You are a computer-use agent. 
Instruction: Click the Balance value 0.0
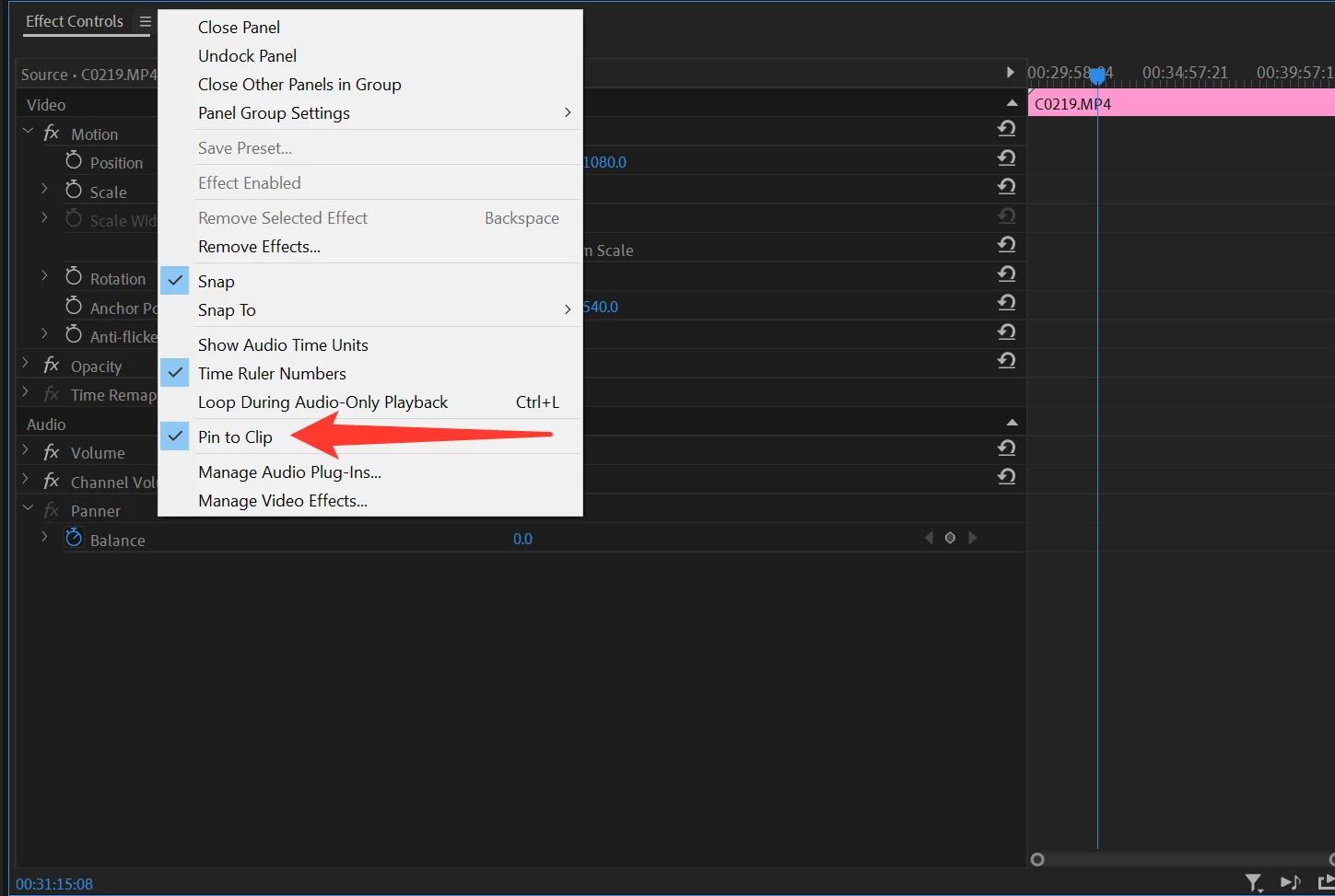(522, 539)
